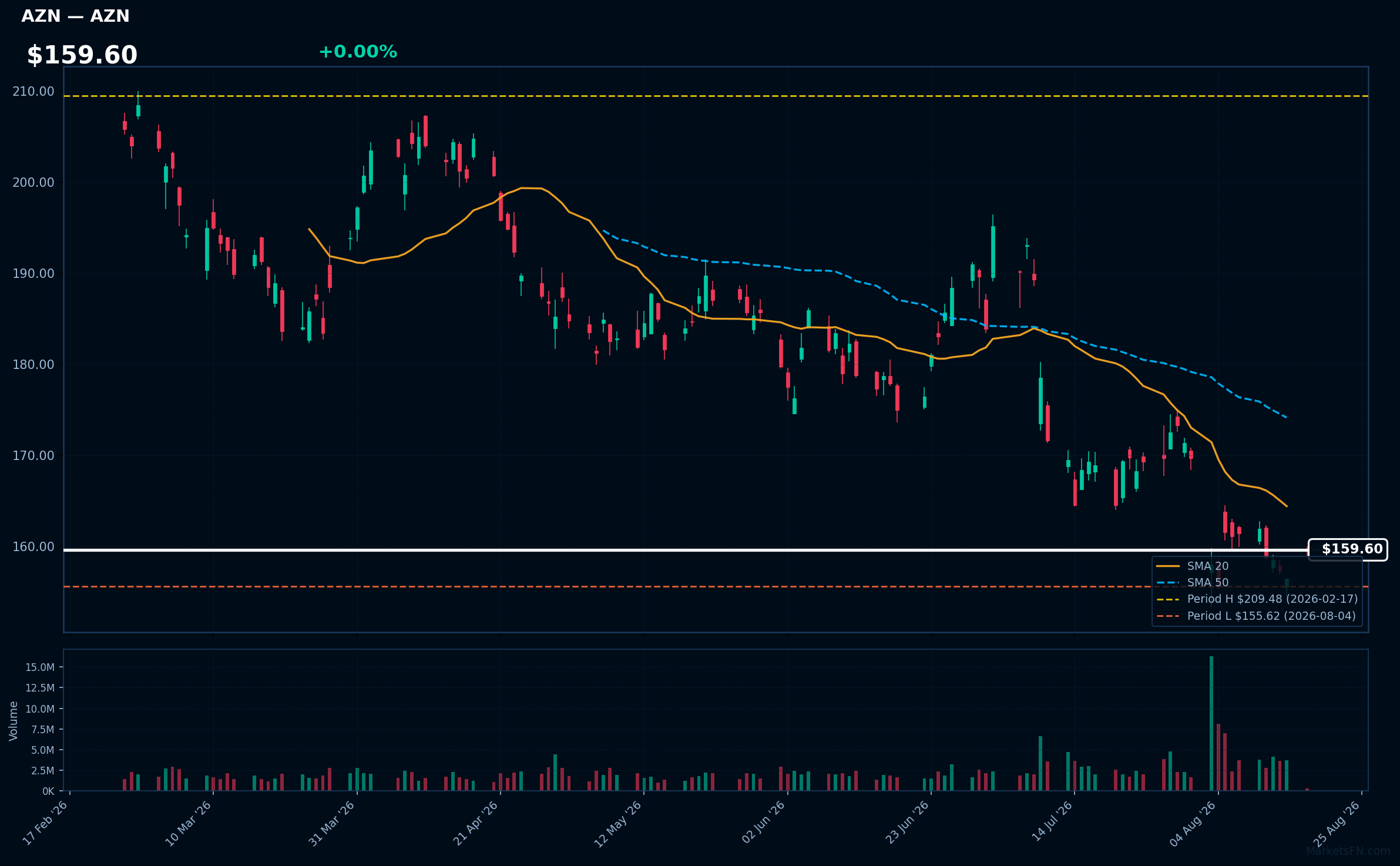Screen dimensions: 1400x866
Task: Click the 0K volume axis label
Action: [48, 791]
